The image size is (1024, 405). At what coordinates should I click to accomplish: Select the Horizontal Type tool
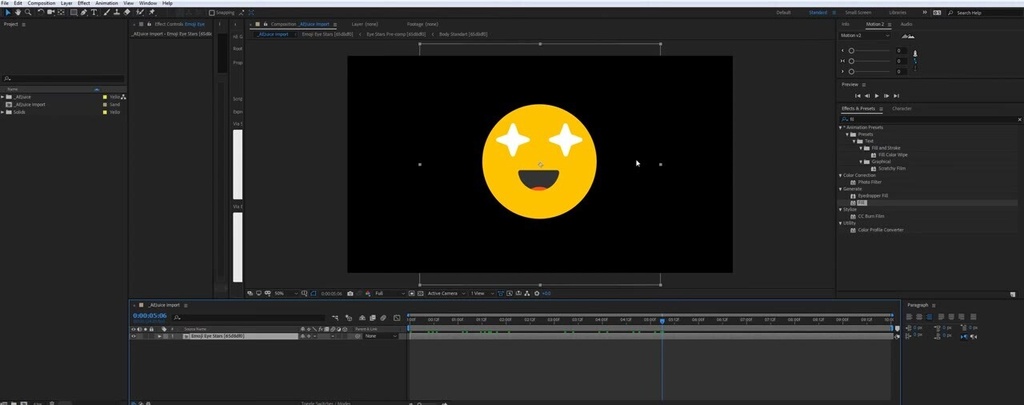94,12
